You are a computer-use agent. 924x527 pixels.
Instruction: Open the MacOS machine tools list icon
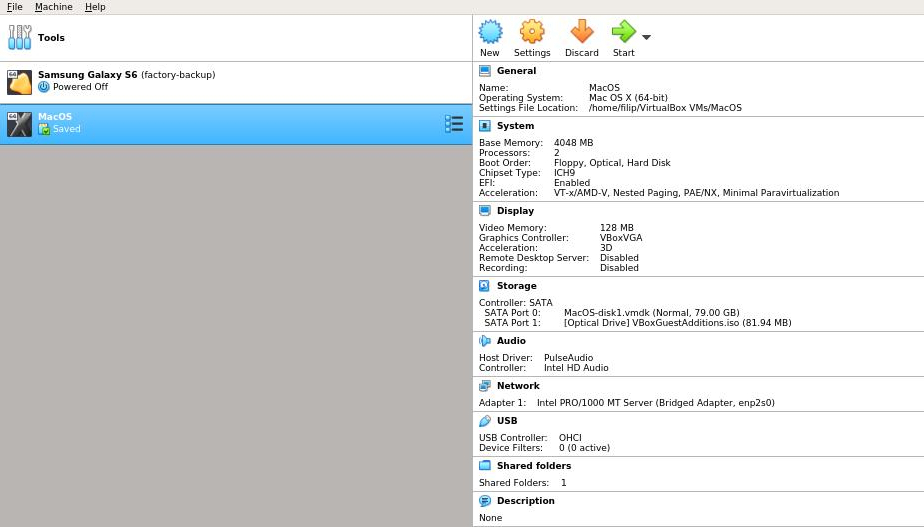[454, 124]
